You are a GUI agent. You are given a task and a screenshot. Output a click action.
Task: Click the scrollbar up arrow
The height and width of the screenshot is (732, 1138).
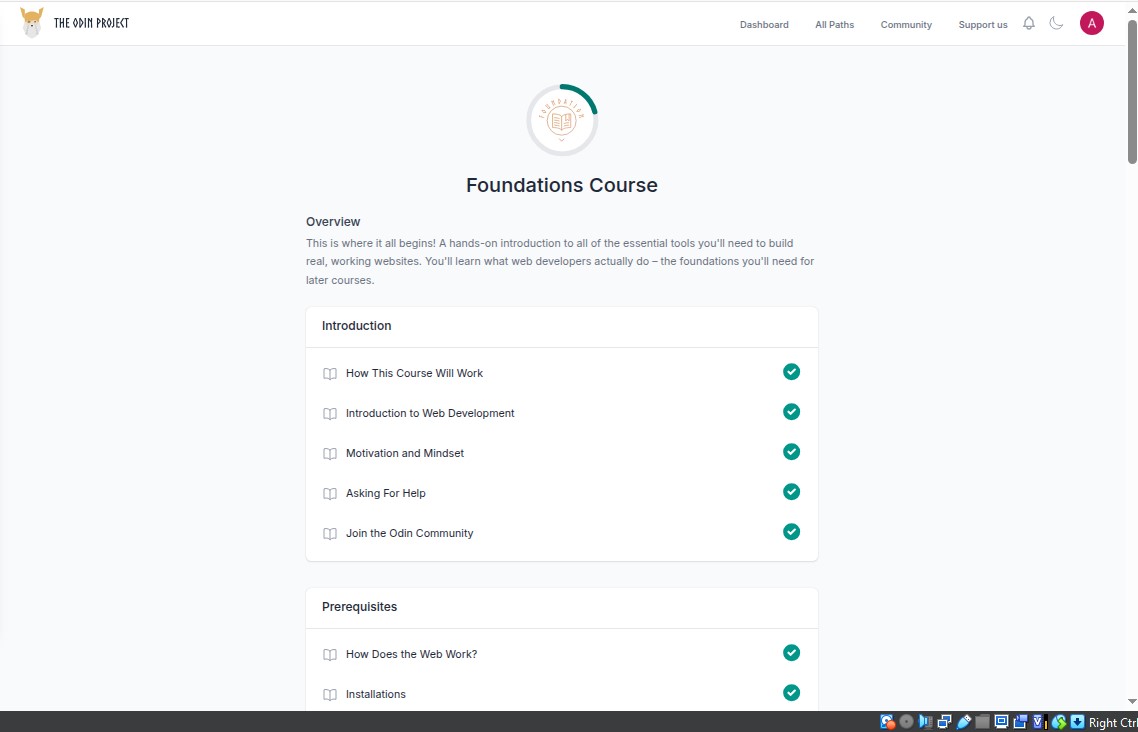[x=1131, y=9]
